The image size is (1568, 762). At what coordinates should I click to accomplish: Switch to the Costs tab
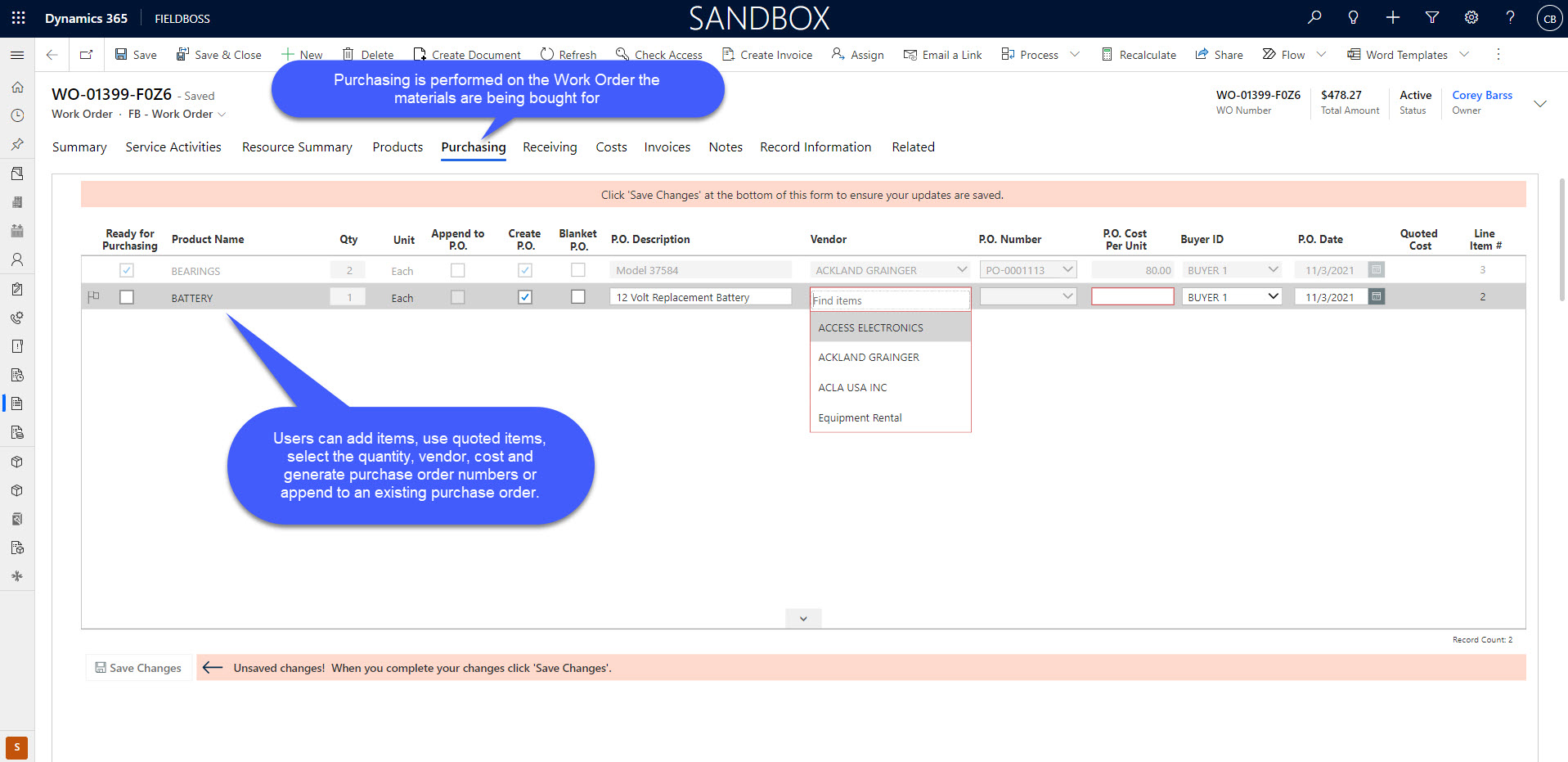click(x=611, y=147)
